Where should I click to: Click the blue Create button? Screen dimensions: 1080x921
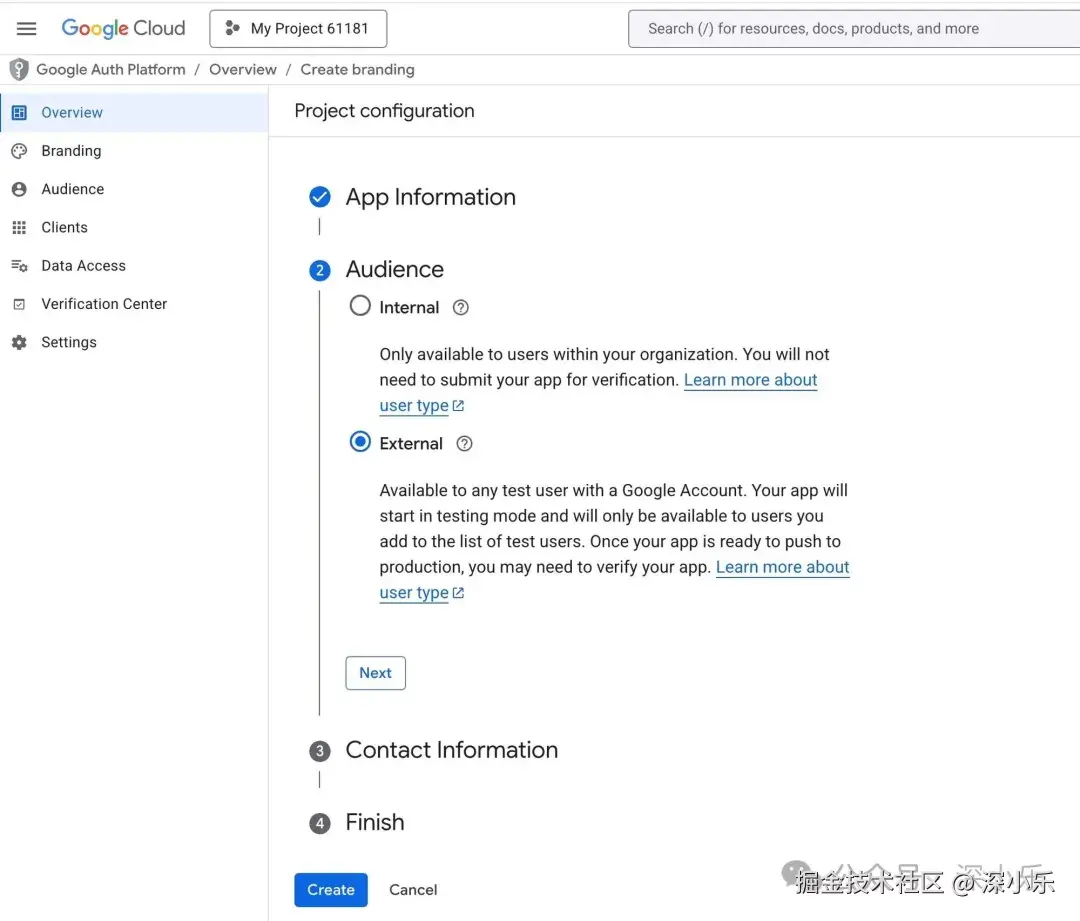click(331, 890)
